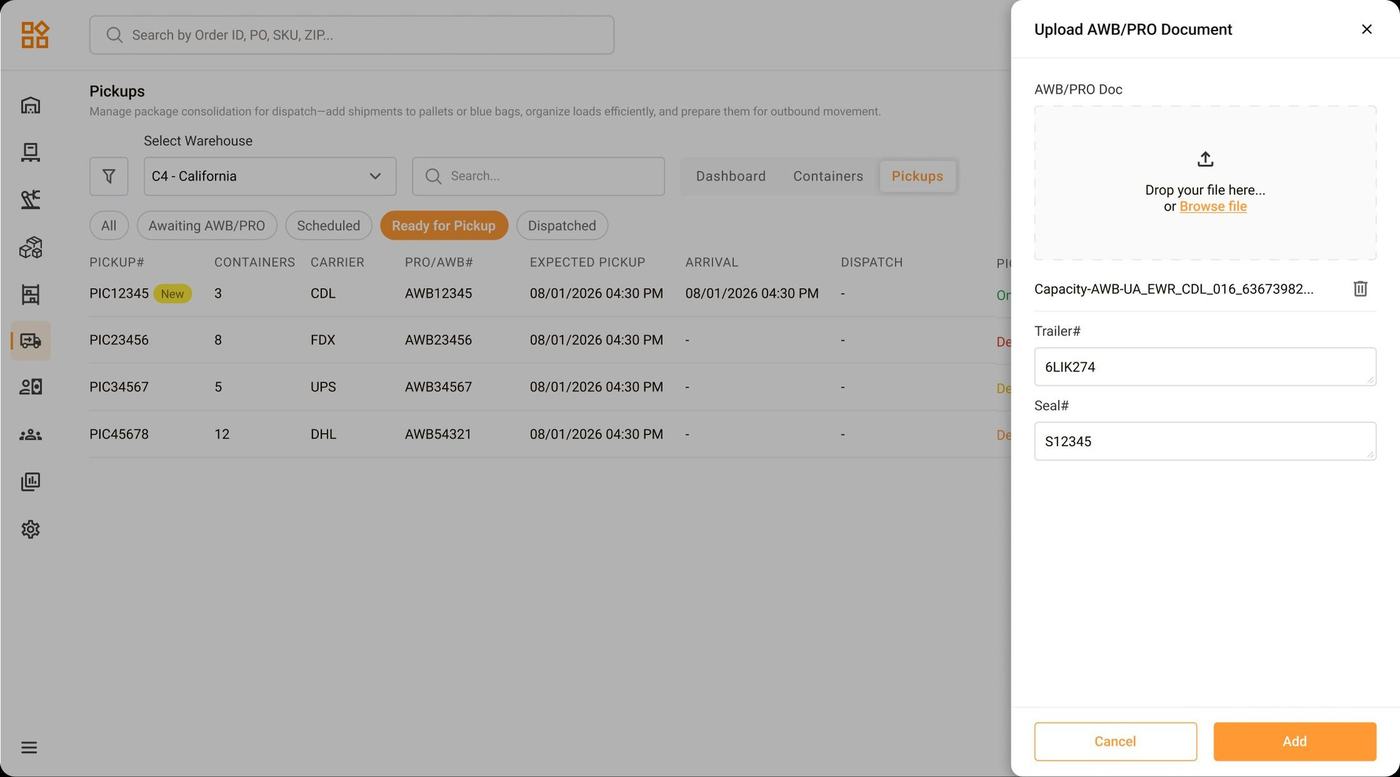Select the Pickups tab
Viewport: 1400px width, 777px height.
pyautogui.click(x=917, y=176)
